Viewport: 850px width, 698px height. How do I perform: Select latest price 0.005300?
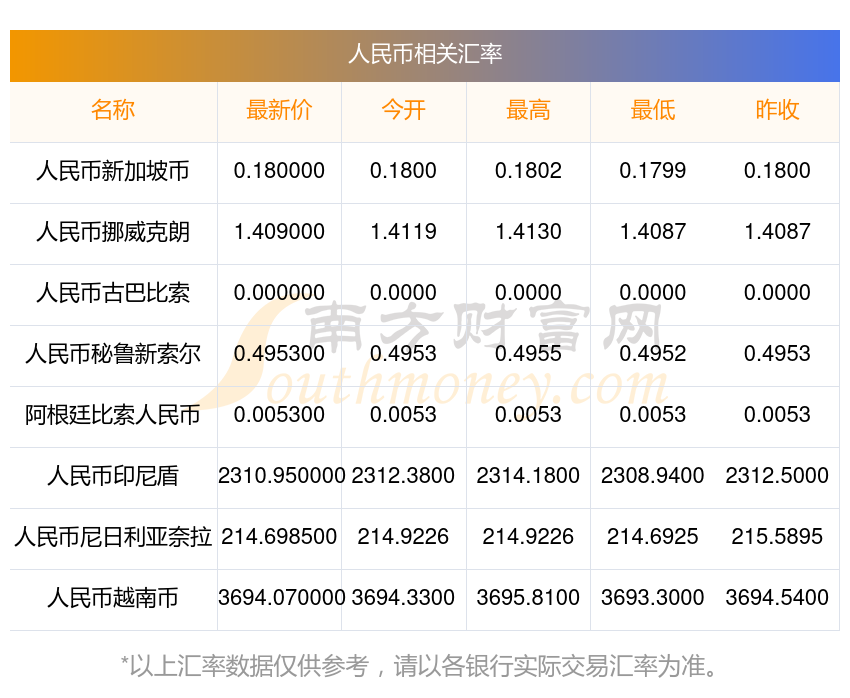[x=279, y=415]
